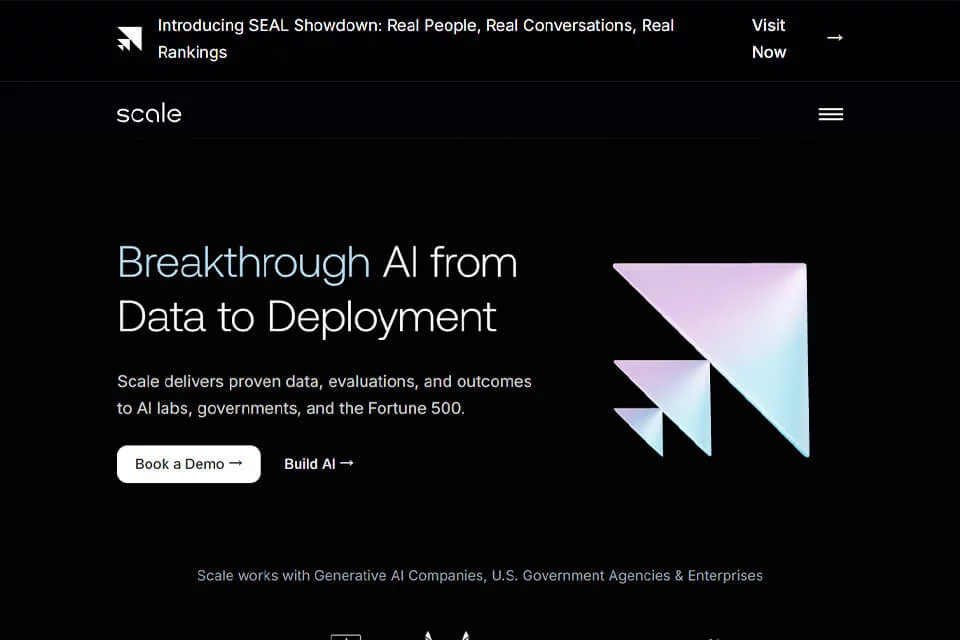Open the SEAL Showdown announcement text
960x640 pixels.
point(416,39)
